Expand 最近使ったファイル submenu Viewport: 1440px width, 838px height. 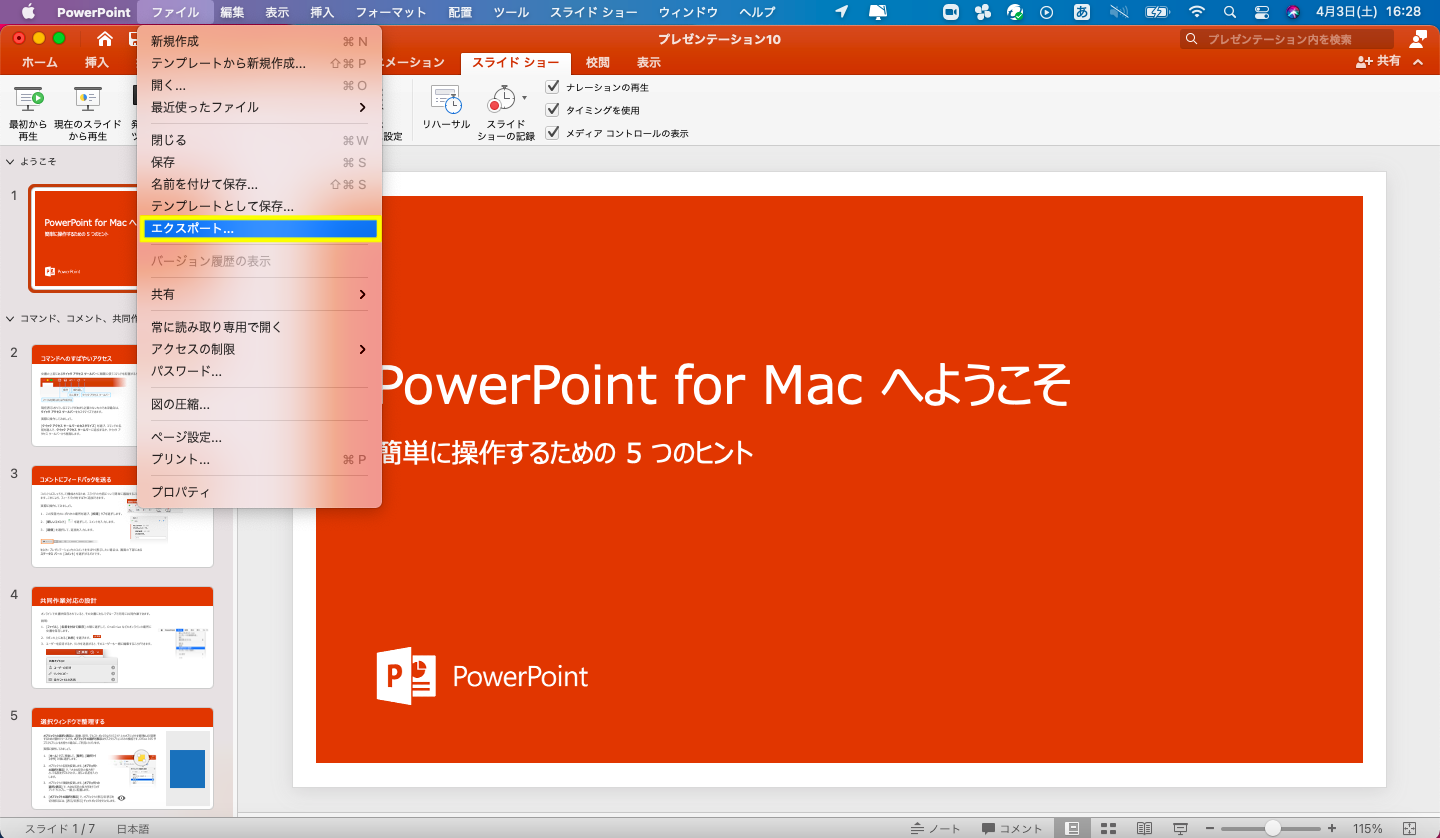[259, 107]
